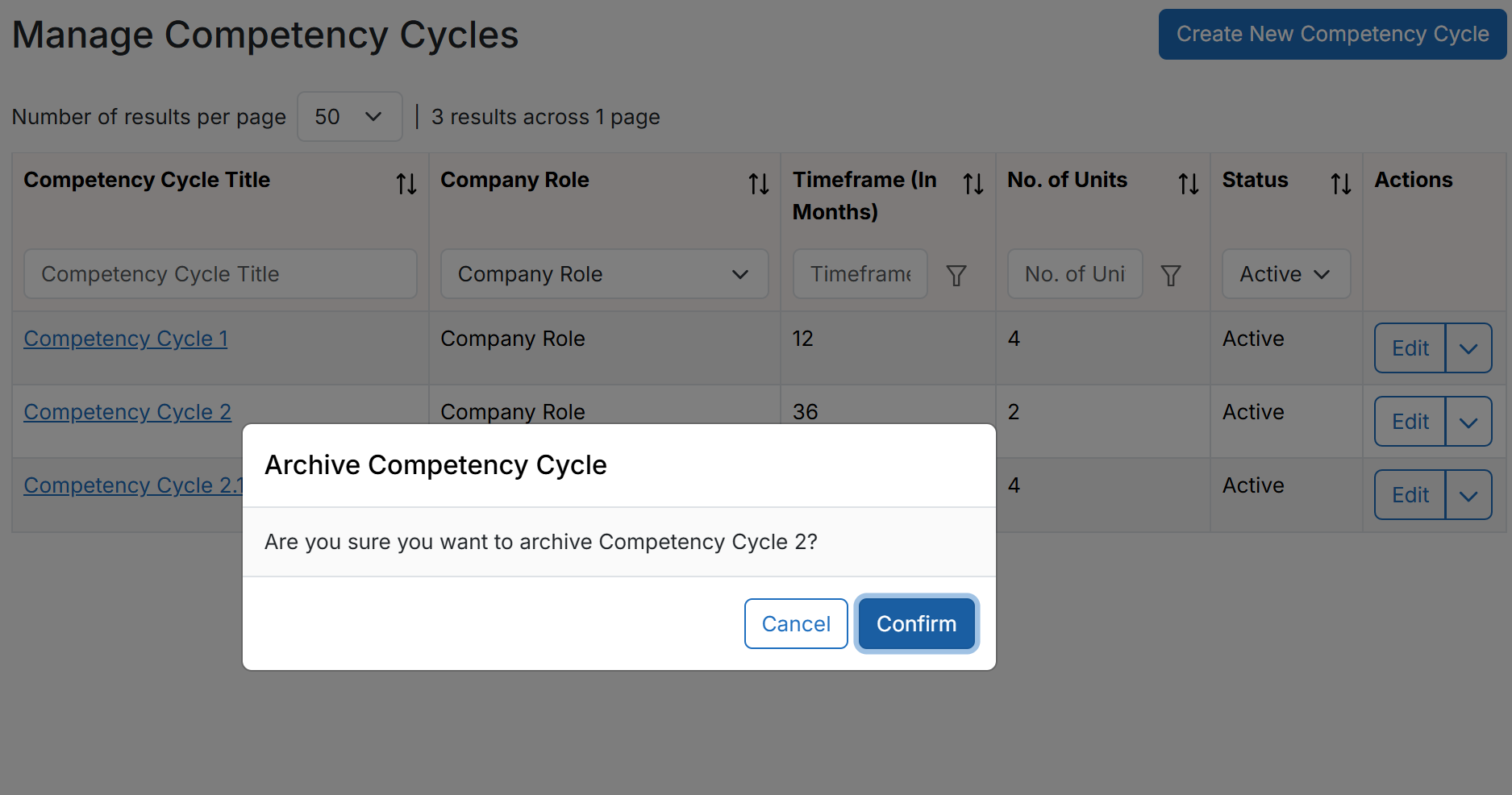Open the Timeframe filter funnel icon

[x=956, y=275]
